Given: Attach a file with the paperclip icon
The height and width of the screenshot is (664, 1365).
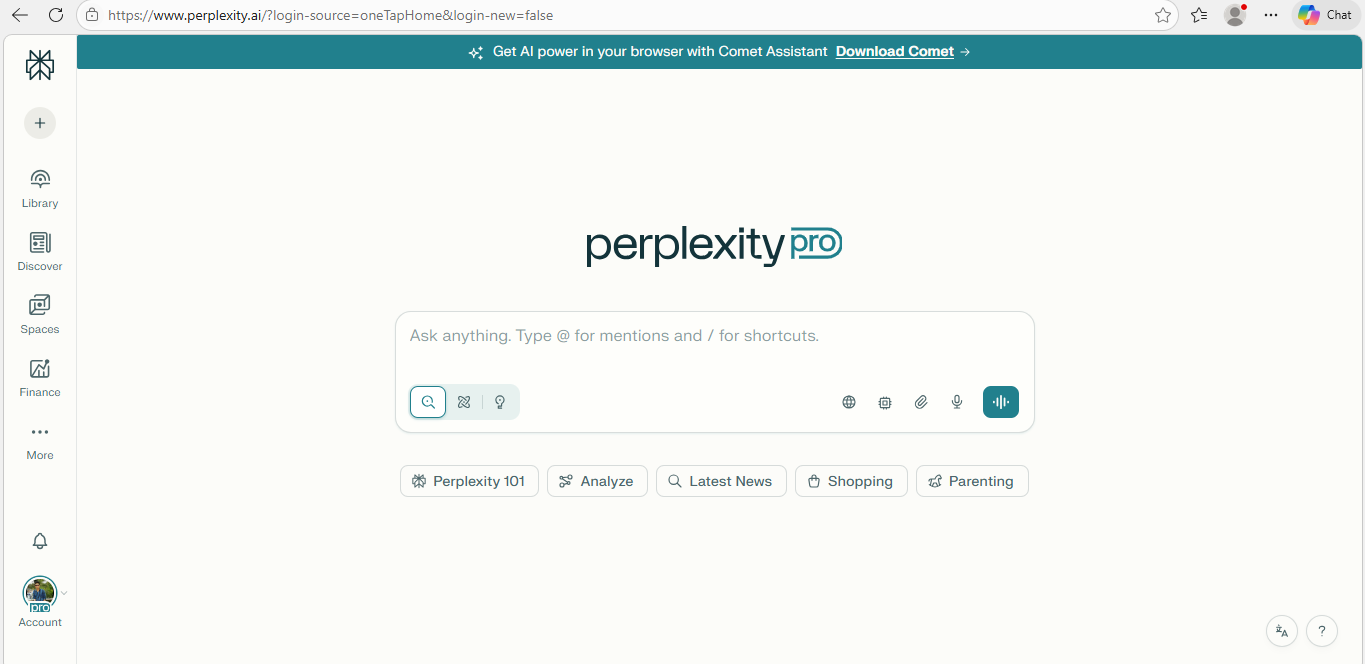Looking at the screenshot, I should click(x=921, y=401).
